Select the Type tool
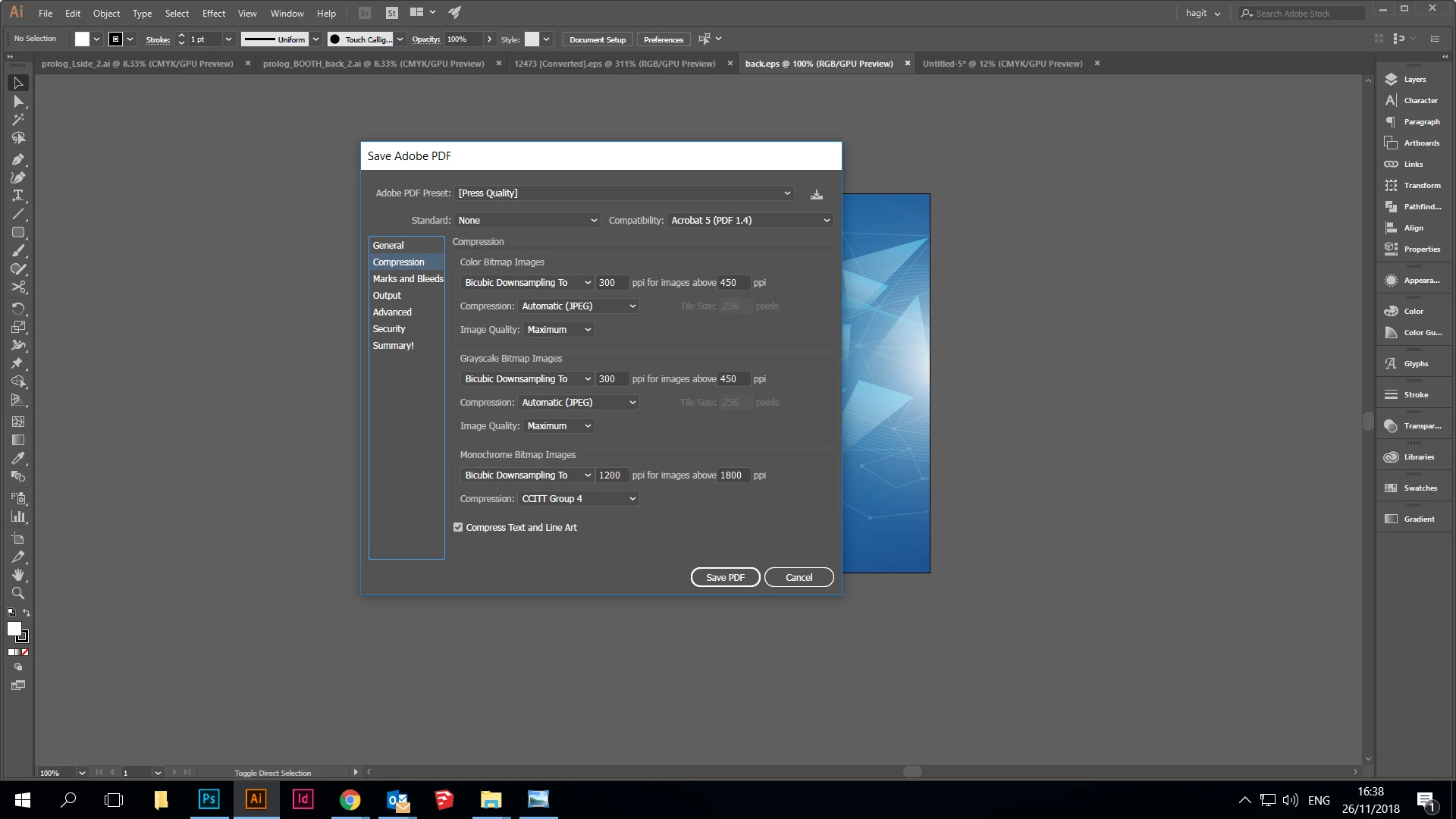This screenshot has width=1456, height=819. point(18,196)
